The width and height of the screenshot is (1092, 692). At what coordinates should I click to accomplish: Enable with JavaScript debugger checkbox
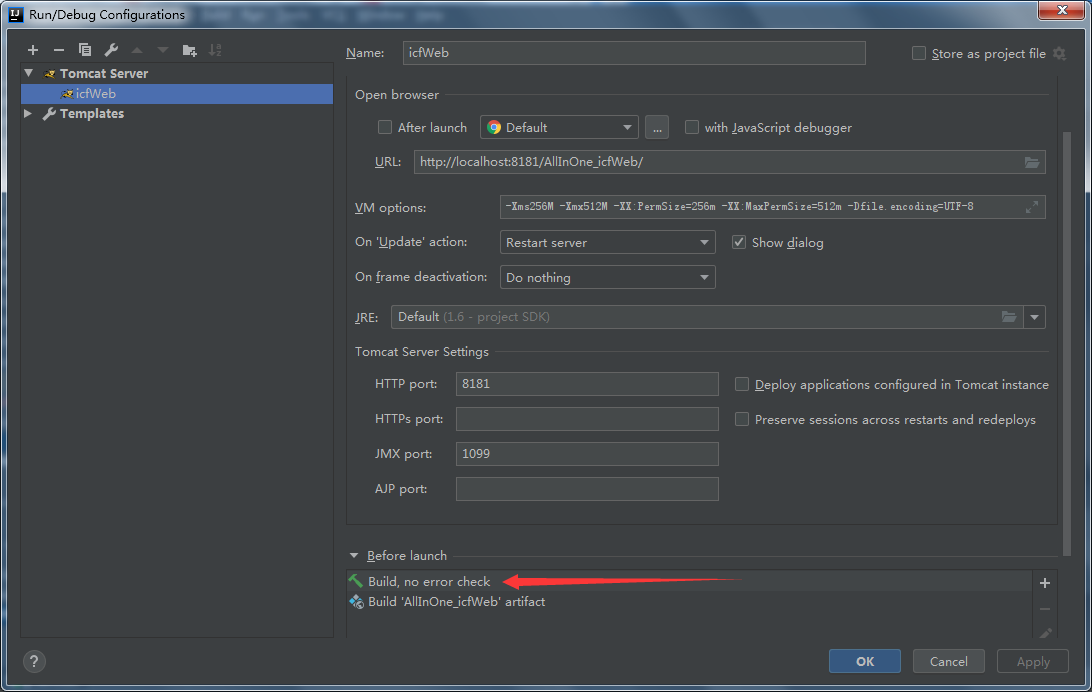(692, 127)
